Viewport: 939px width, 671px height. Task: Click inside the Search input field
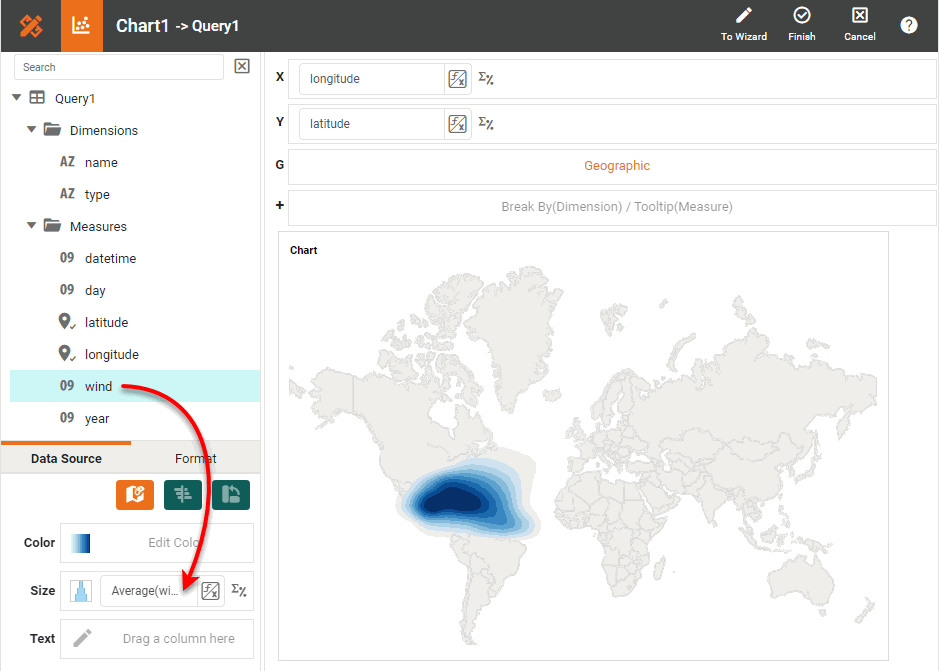pos(118,67)
